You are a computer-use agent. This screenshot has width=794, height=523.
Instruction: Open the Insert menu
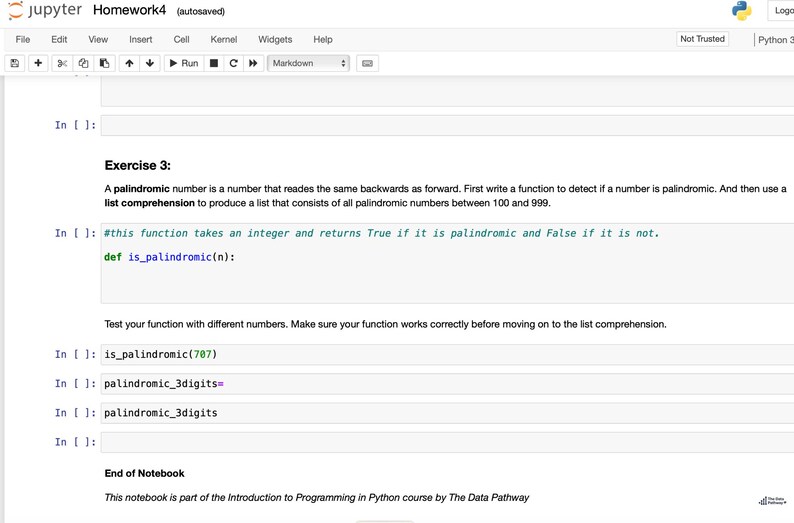pyautogui.click(x=141, y=39)
